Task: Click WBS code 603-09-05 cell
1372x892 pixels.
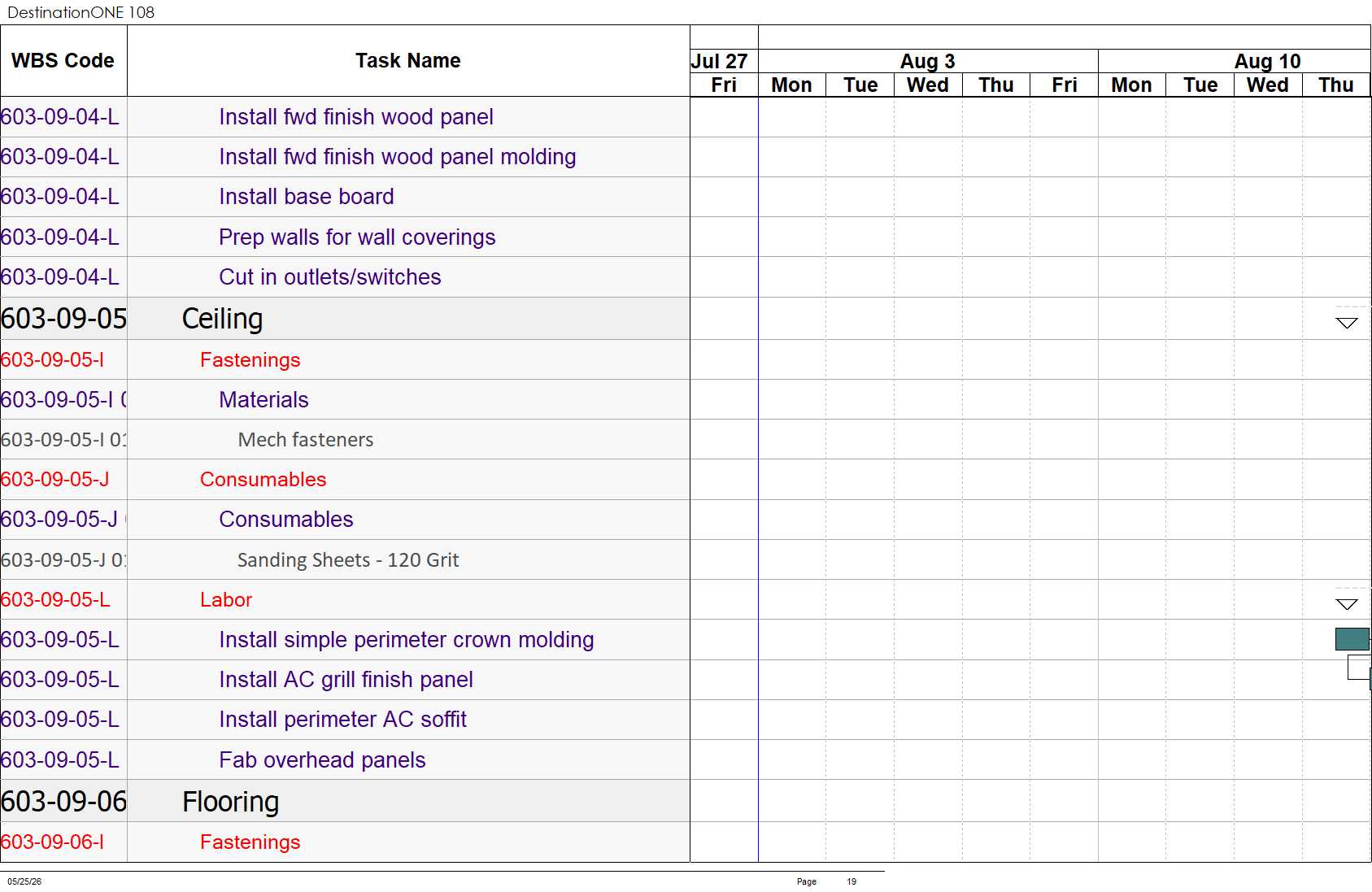Action: (63, 319)
